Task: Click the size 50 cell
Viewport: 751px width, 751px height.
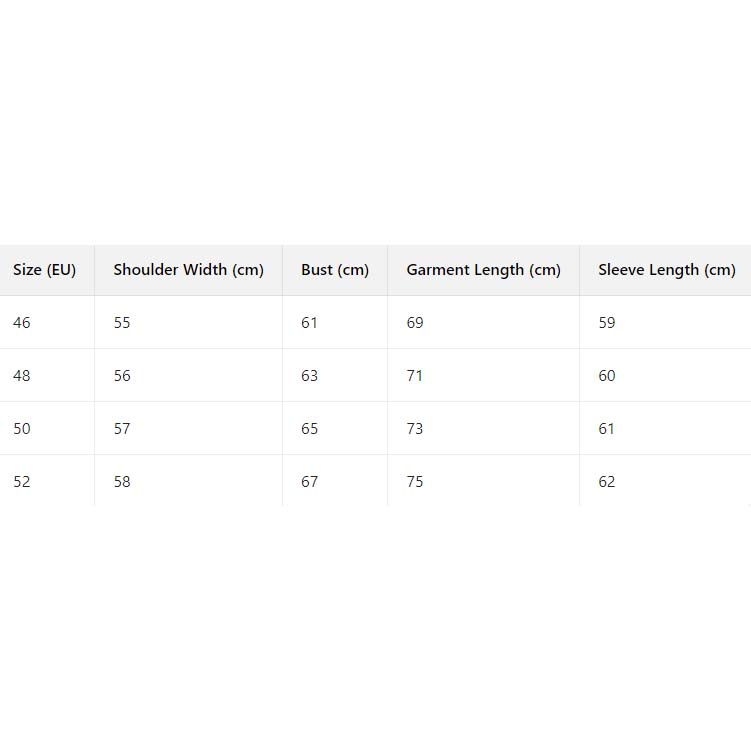Action: point(22,429)
